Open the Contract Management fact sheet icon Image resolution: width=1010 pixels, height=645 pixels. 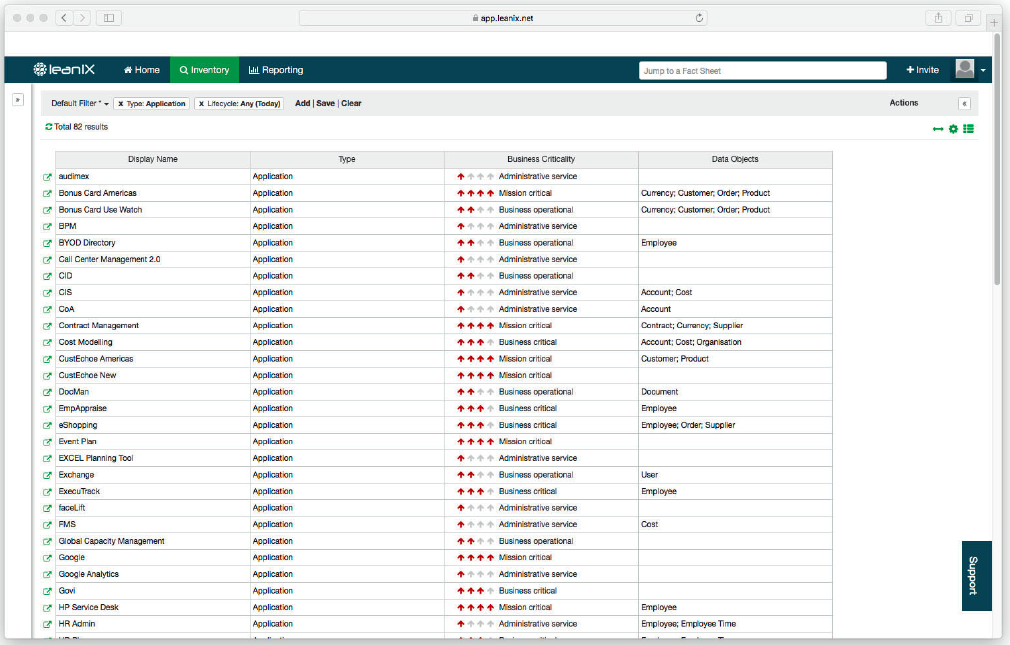click(47, 326)
